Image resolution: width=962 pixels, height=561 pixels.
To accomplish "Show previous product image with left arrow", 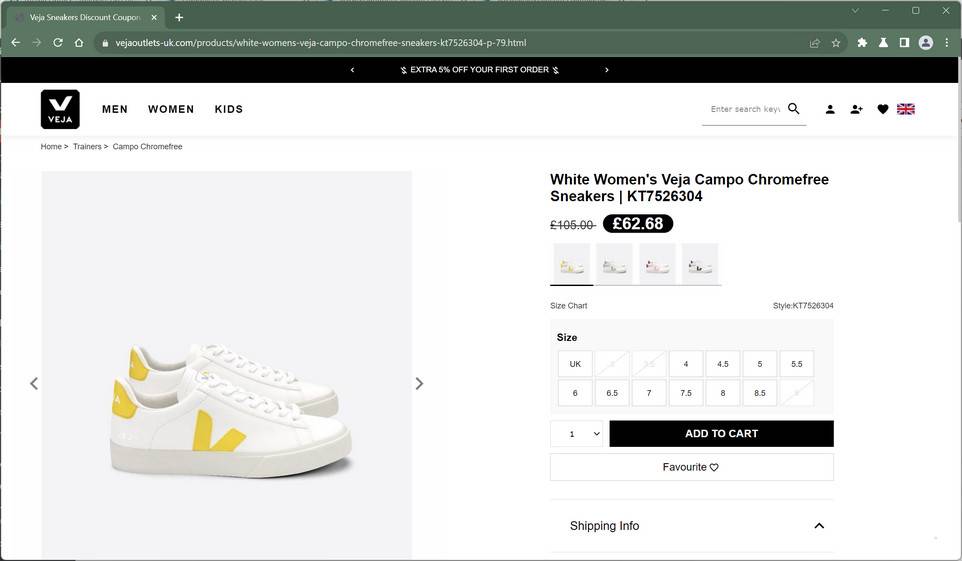I will tap(34, 384).
